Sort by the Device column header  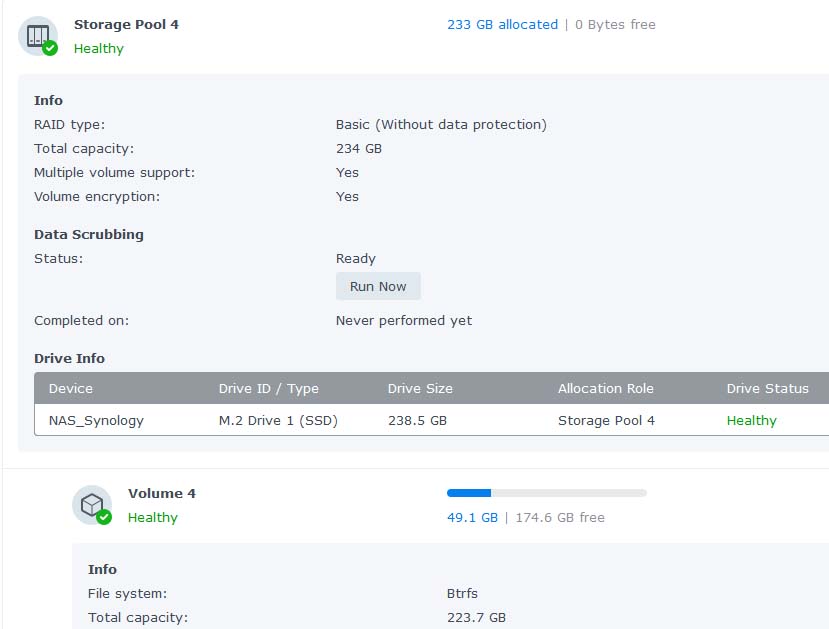(x=71, y=388)
